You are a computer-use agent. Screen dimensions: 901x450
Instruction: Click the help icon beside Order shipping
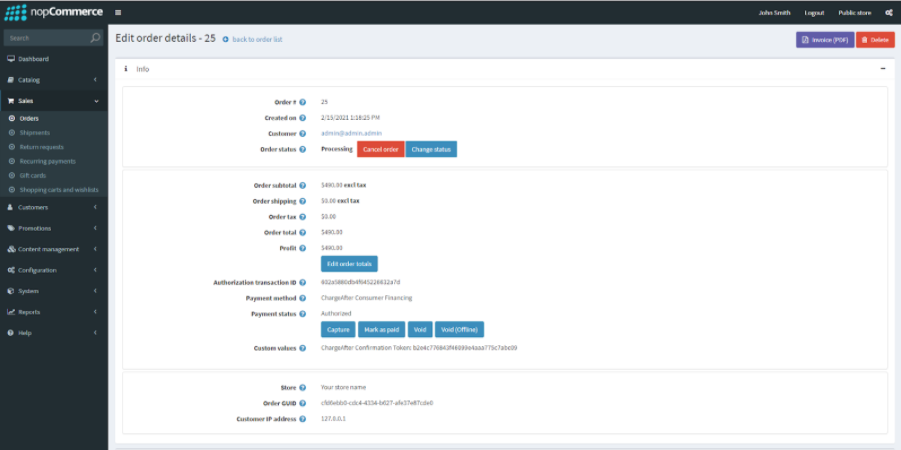(x=302, y=201)
